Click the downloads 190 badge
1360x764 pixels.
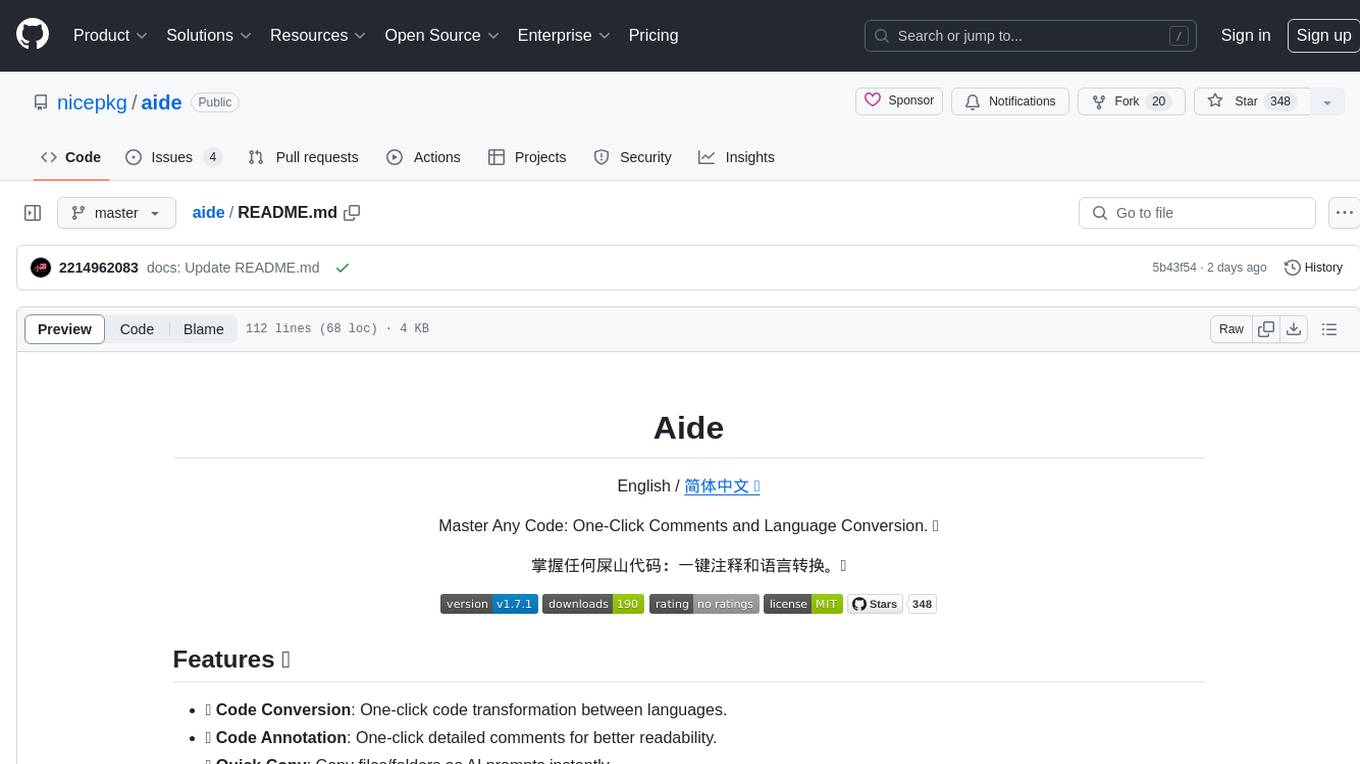593,604
